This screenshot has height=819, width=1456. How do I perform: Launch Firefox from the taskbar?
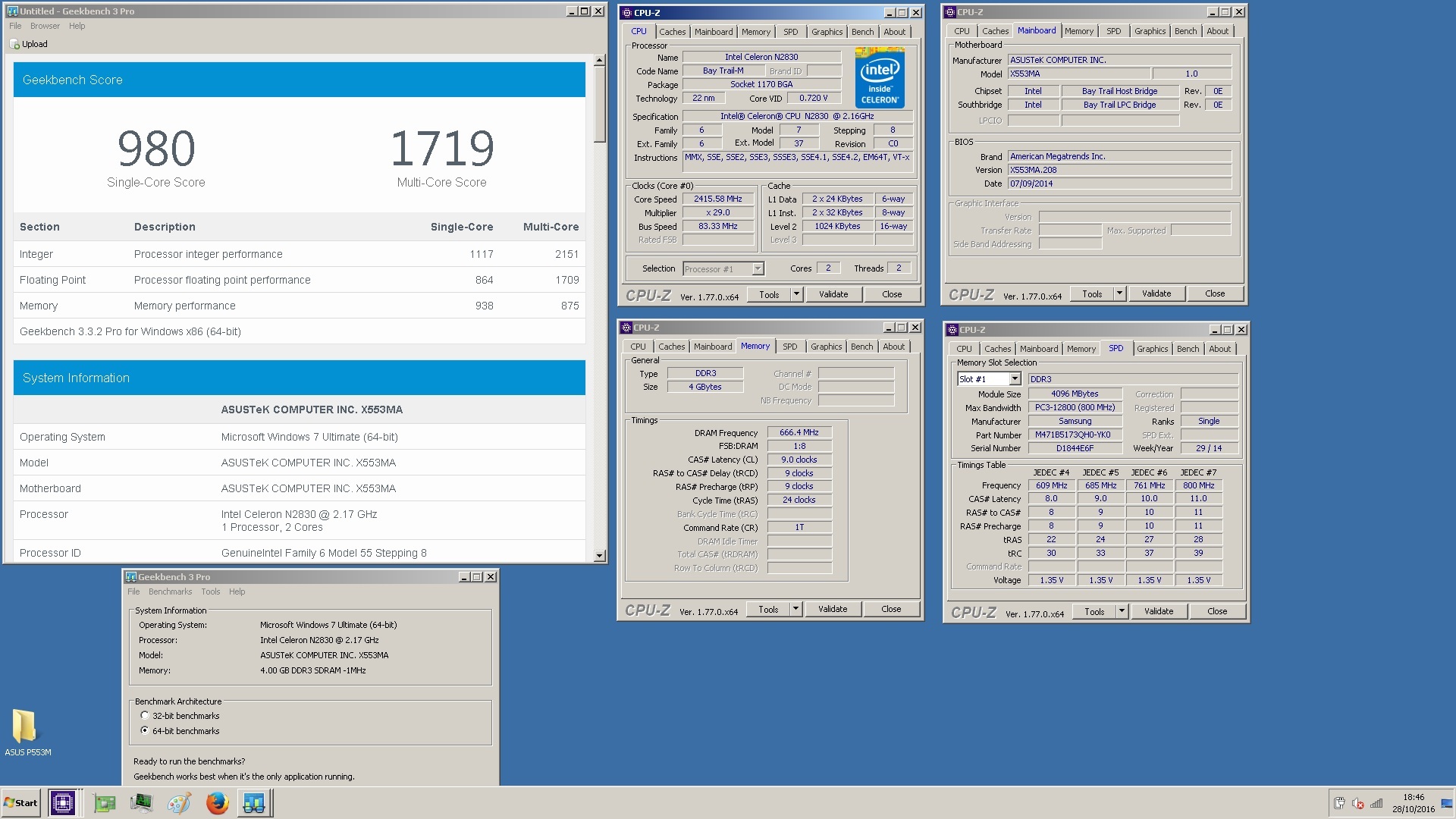217,803
